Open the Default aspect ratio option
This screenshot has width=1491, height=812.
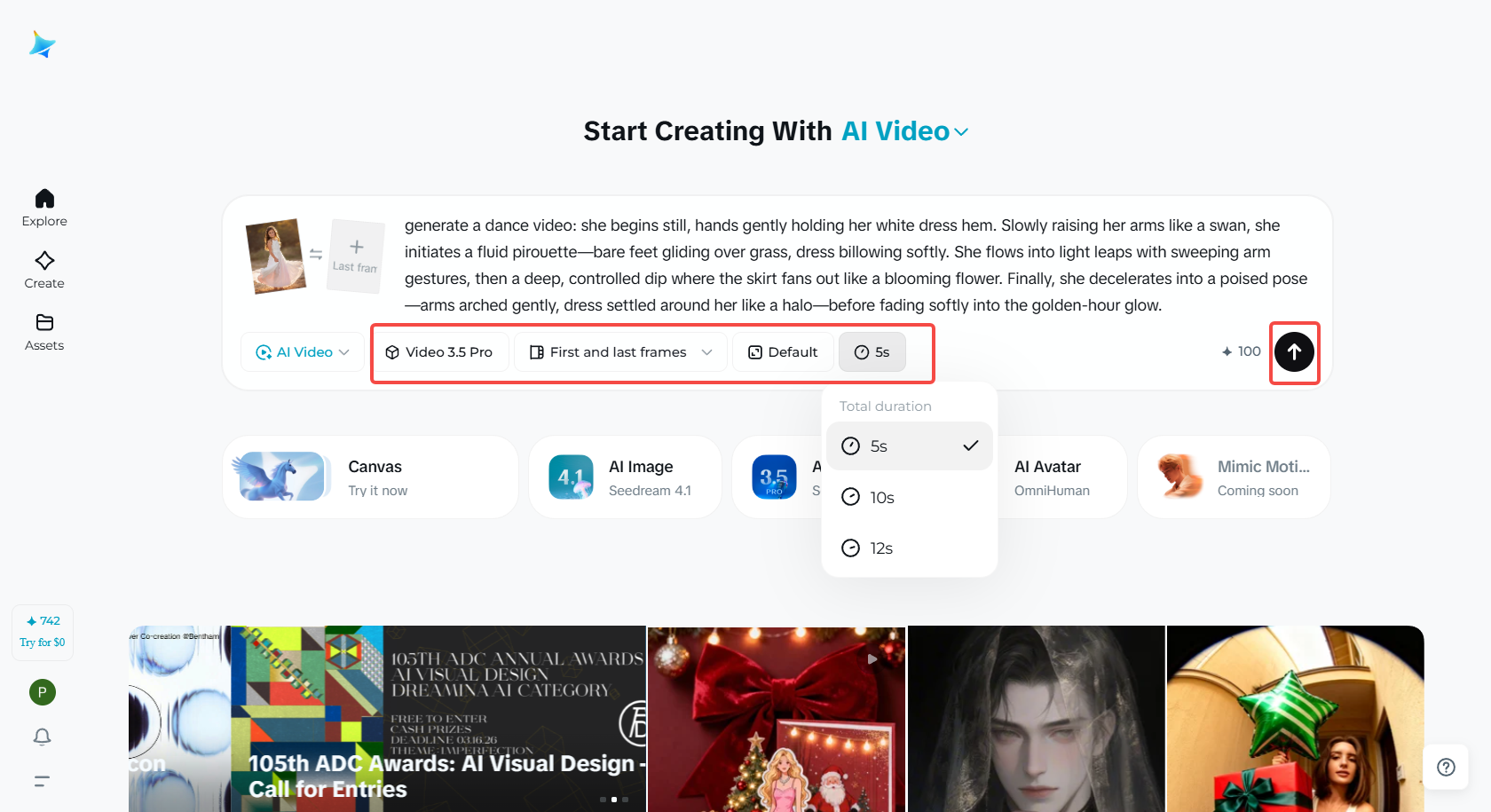pos(783,352)
